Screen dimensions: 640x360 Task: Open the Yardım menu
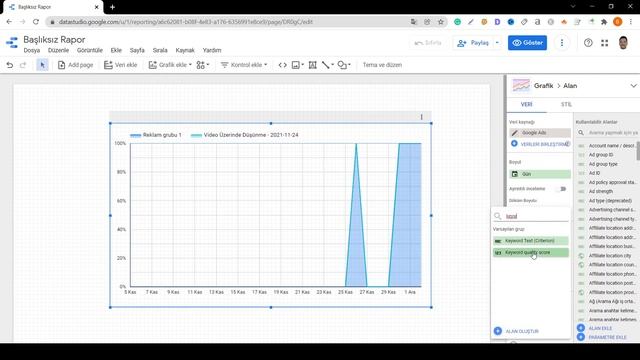pyautogui.click(x=212, y=50)
